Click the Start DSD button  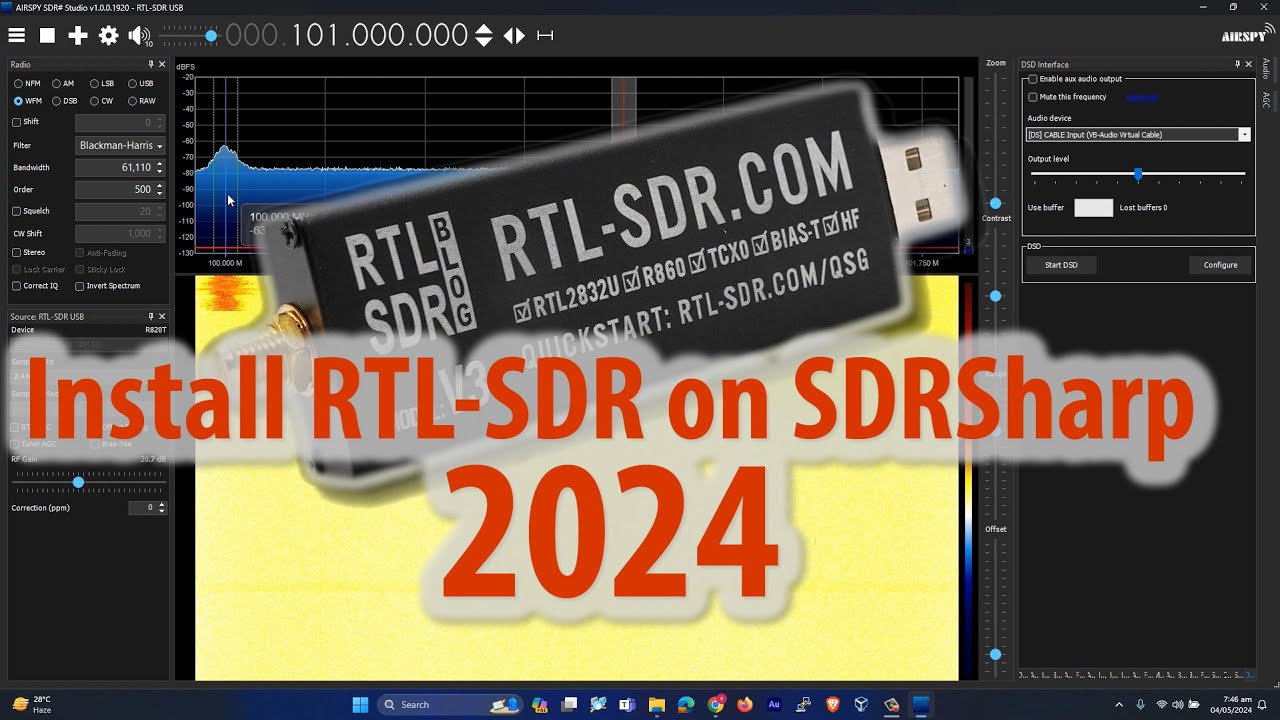point(1061,265)
